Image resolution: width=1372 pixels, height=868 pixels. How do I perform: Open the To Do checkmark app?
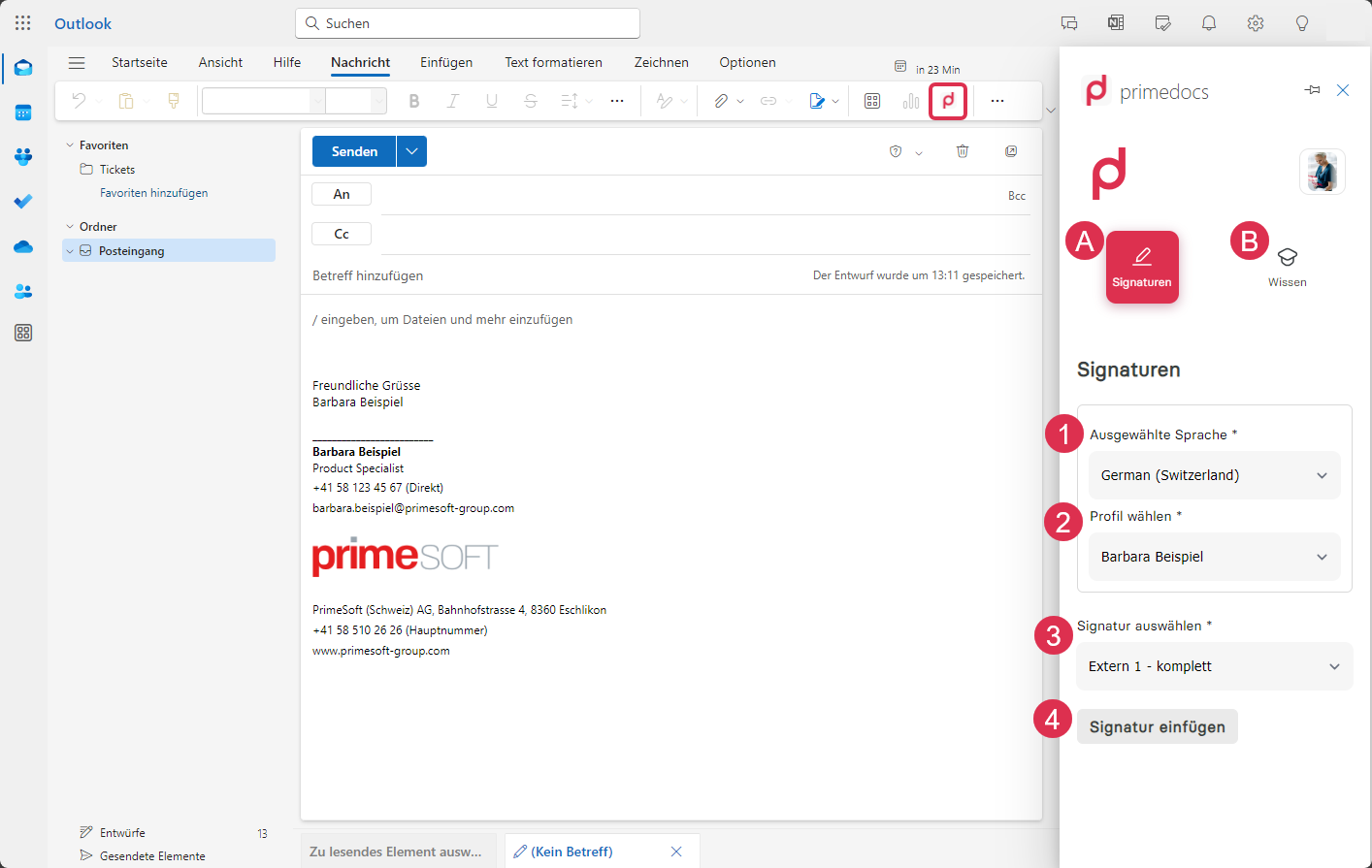click(x=23, y=202)
